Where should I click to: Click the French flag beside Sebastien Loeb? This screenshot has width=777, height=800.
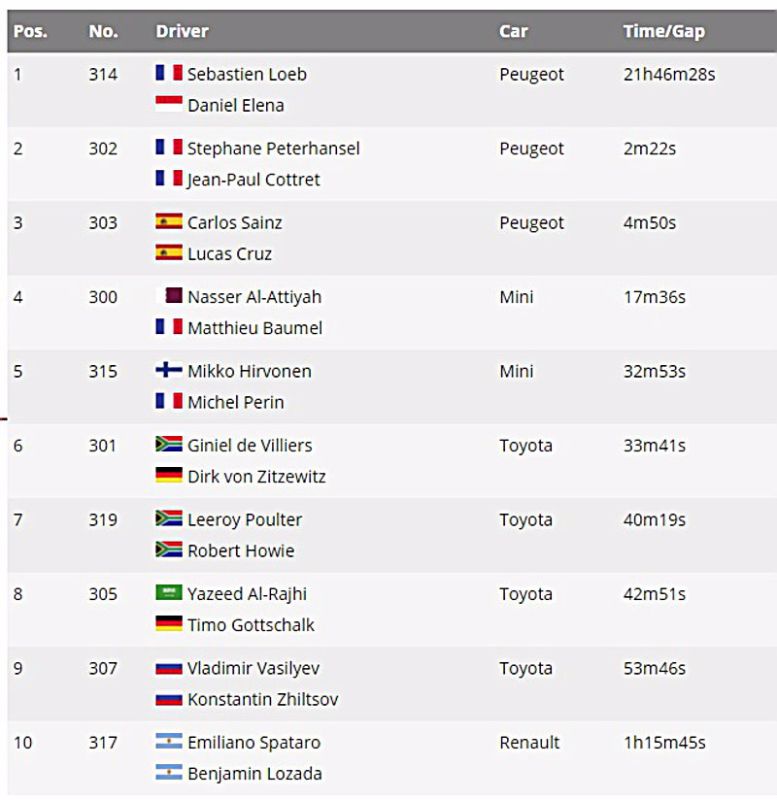click(x=169, y=72)
